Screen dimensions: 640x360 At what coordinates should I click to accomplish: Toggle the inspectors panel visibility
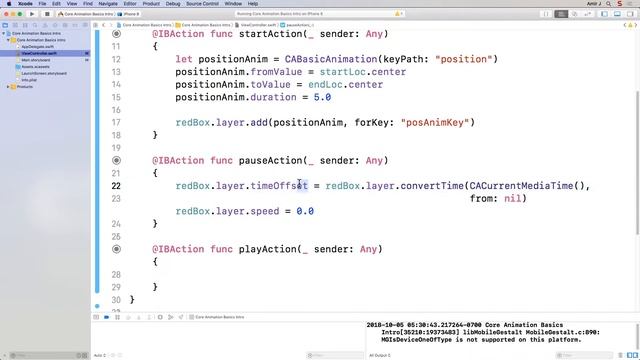pos(630,14)
